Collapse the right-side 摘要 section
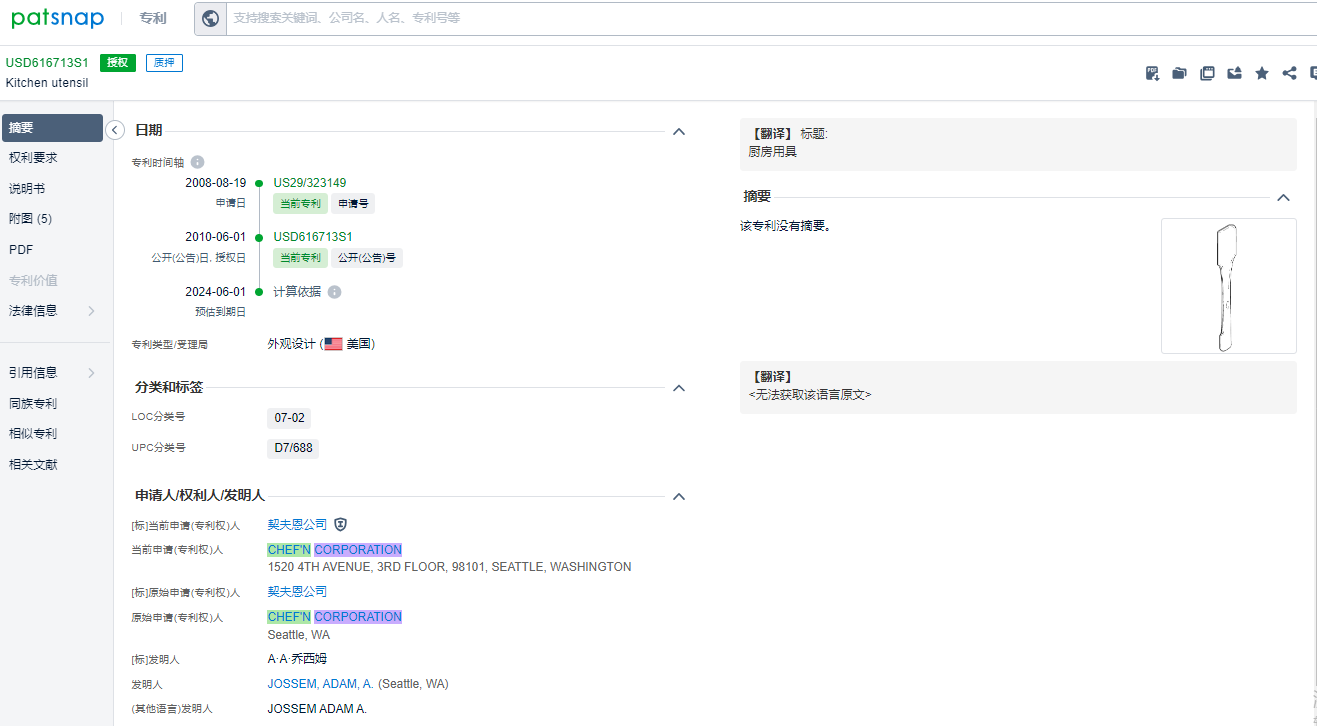 (1284, 198)
